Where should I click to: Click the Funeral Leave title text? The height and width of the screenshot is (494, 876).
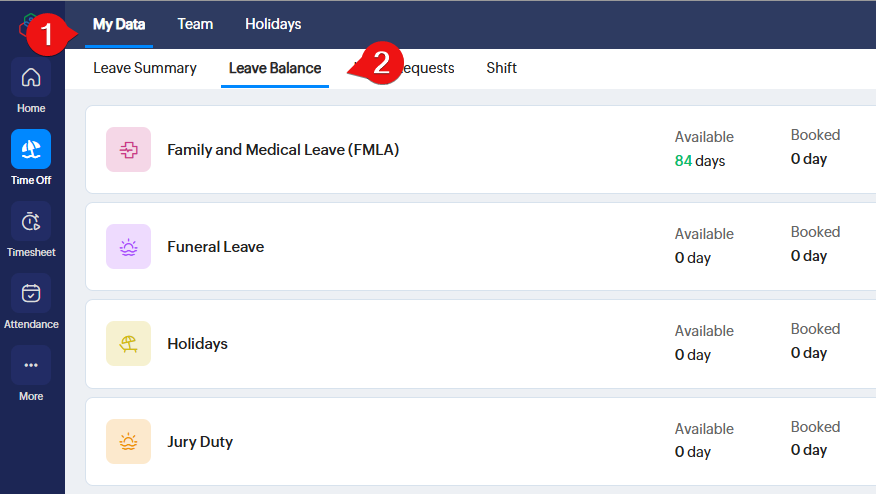[x=215, y=247]
